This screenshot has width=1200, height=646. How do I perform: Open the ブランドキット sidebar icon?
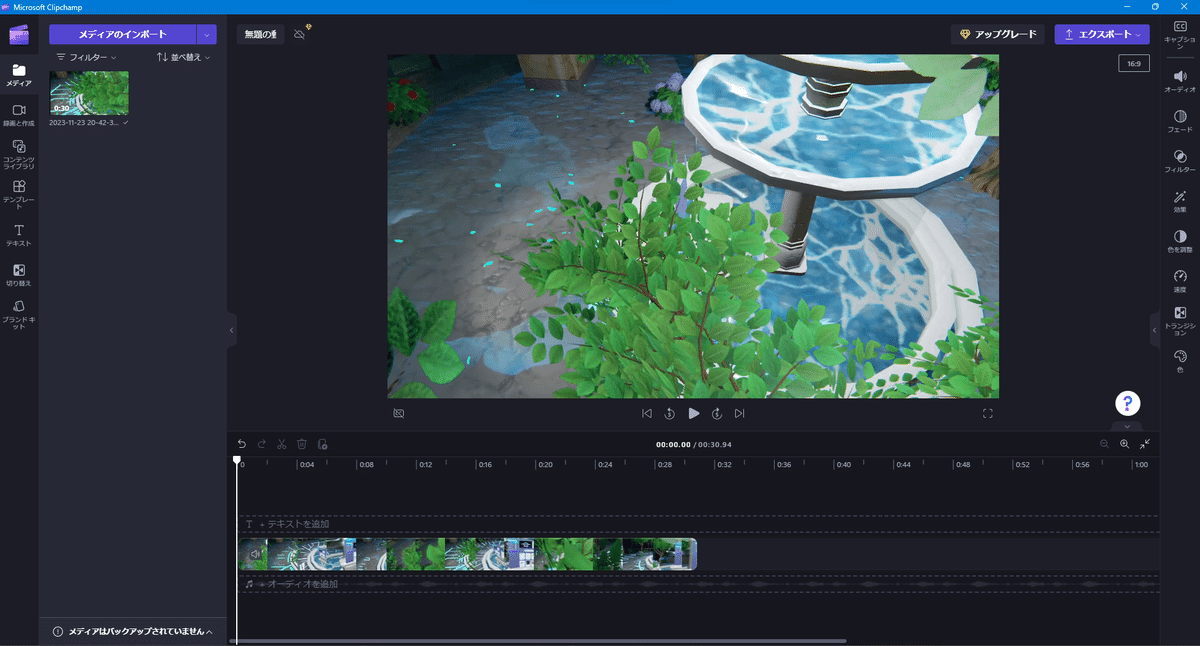tap(19, 314)
